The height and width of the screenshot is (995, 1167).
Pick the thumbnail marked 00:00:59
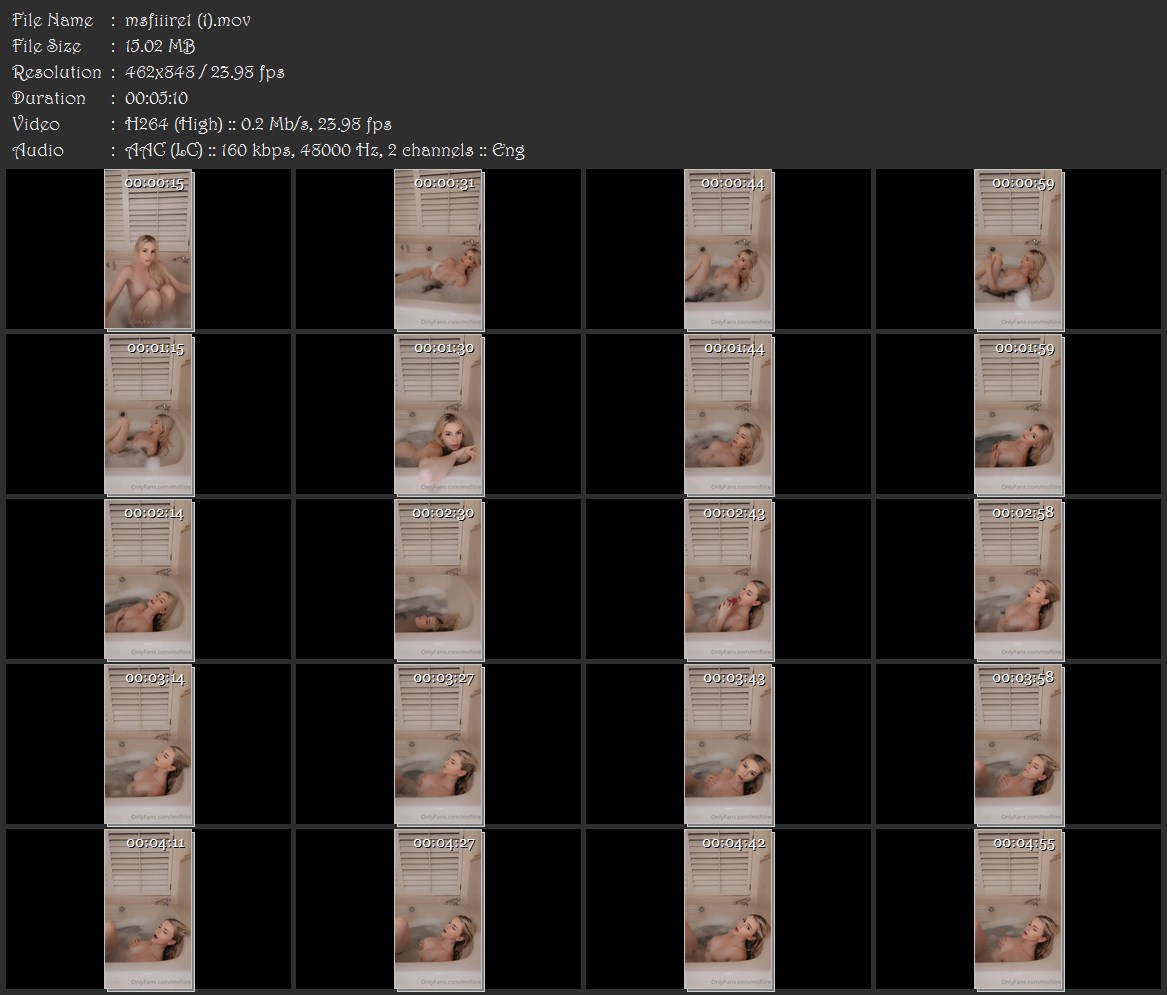pos(1019,249)
